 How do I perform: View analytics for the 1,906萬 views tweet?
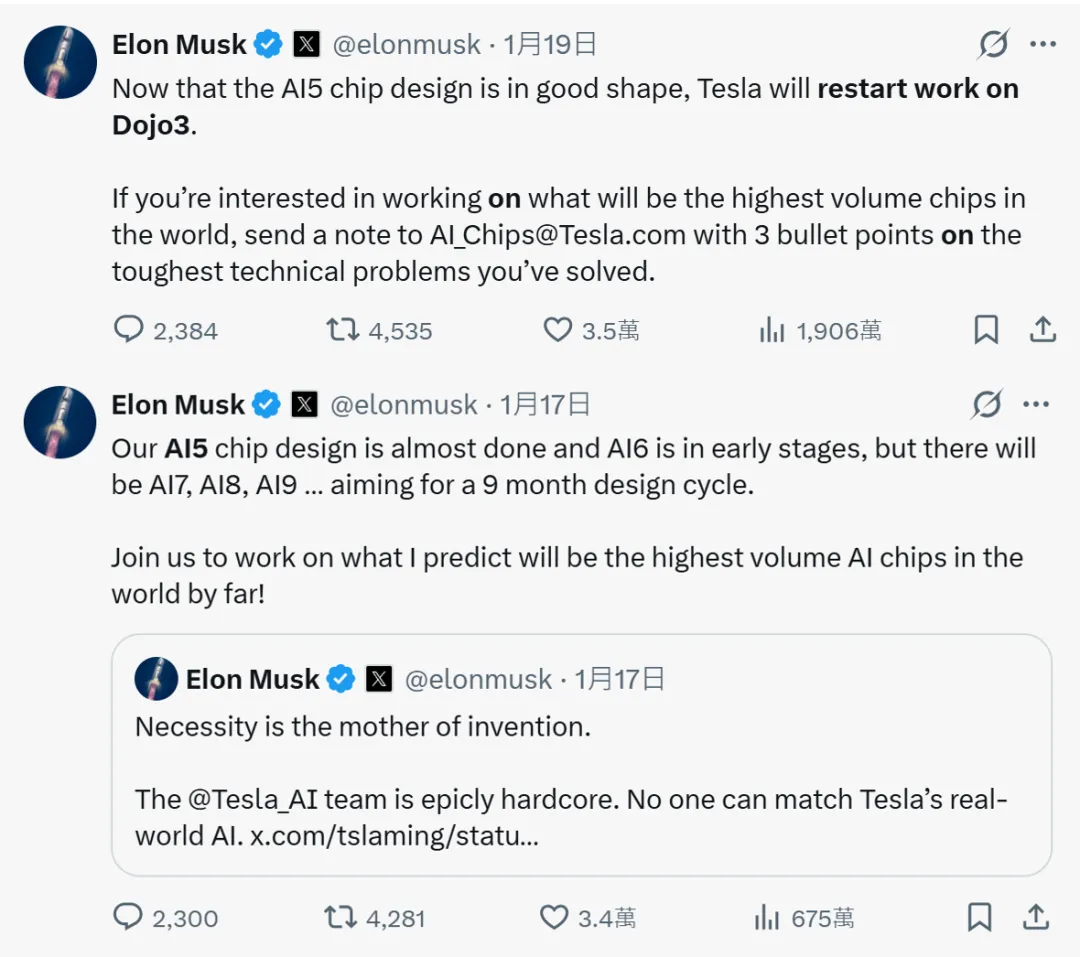tap(772, 330)
